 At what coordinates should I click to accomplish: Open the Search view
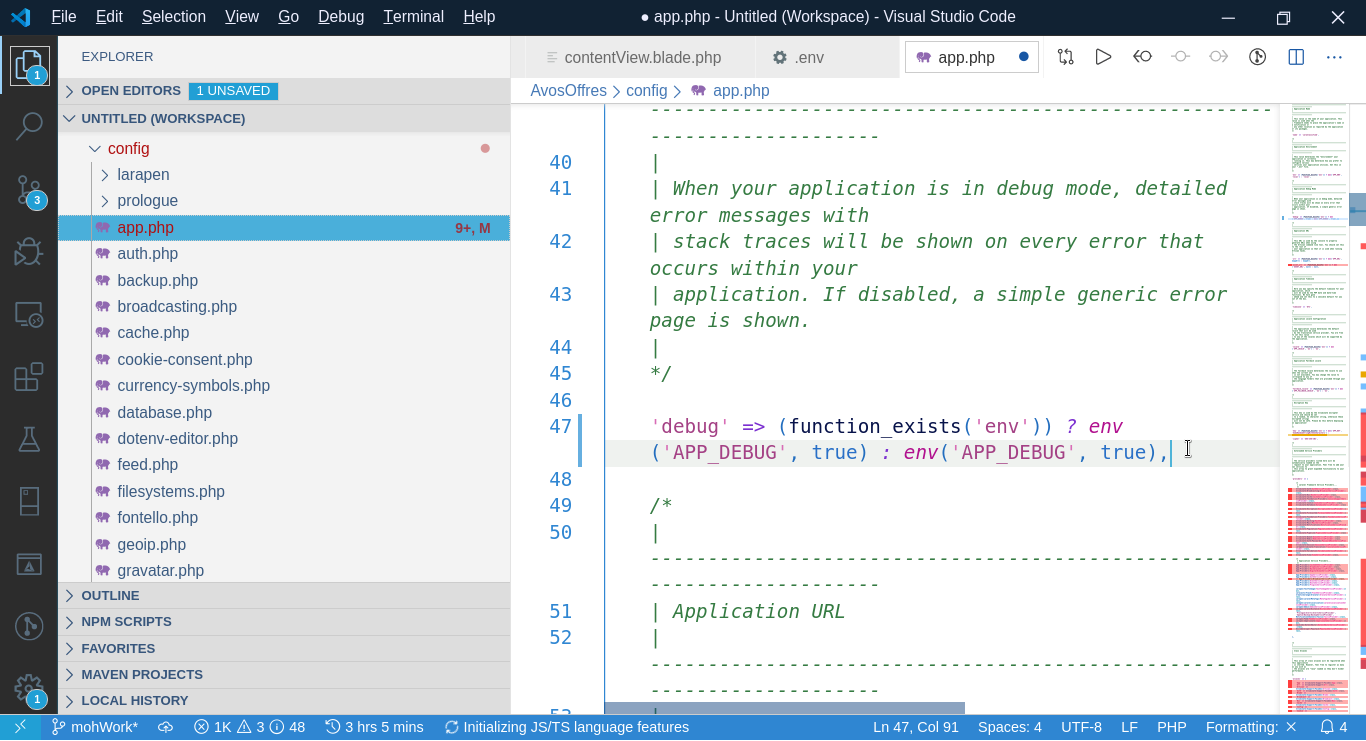pyautogui.click(x=29, y=126)
